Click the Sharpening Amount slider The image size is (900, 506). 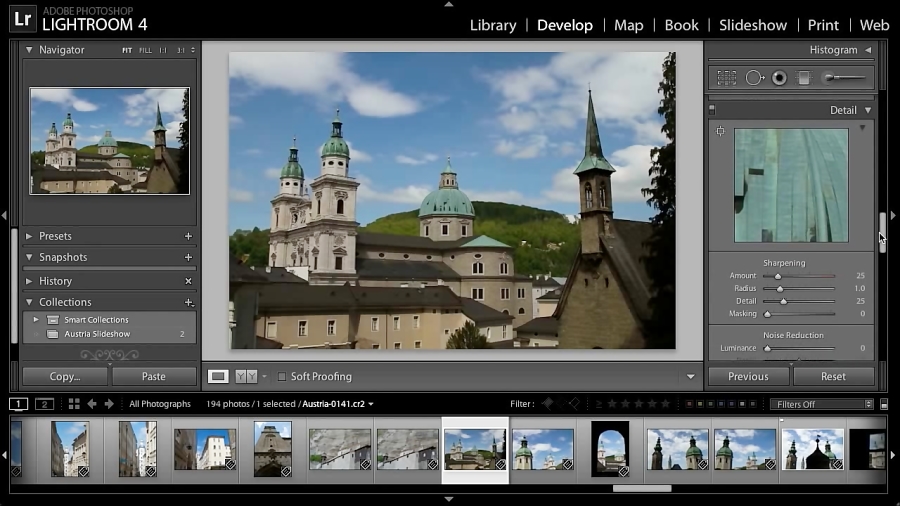coord(799,276)
